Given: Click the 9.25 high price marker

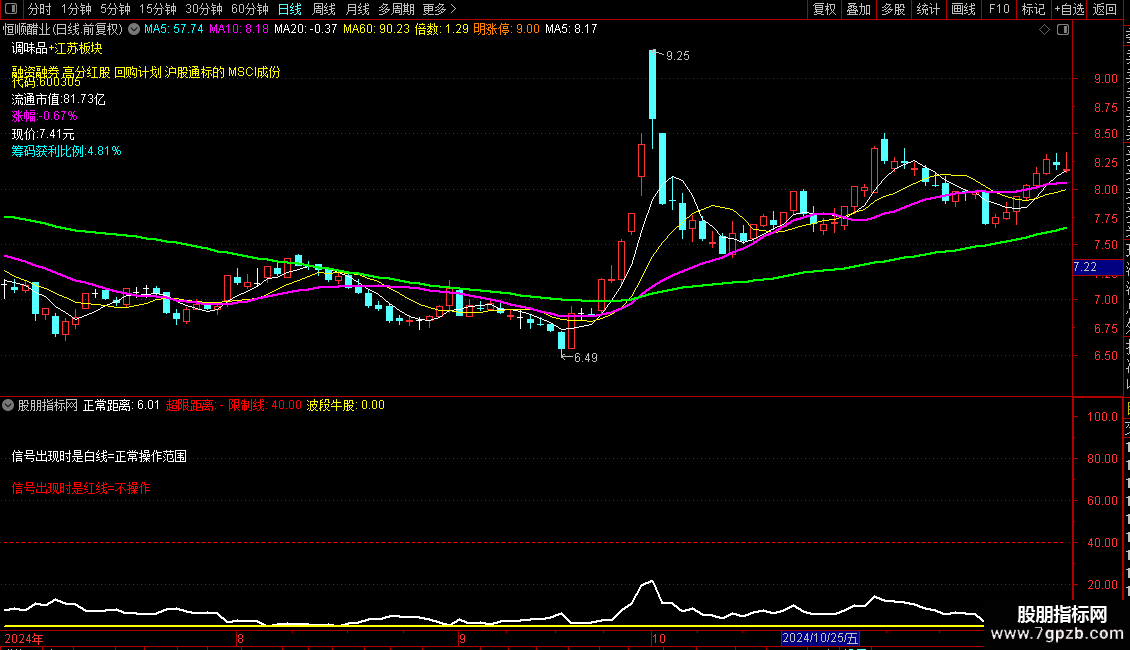Looking at the screenshot, I should pyautogui.click(x=677, y=56).
